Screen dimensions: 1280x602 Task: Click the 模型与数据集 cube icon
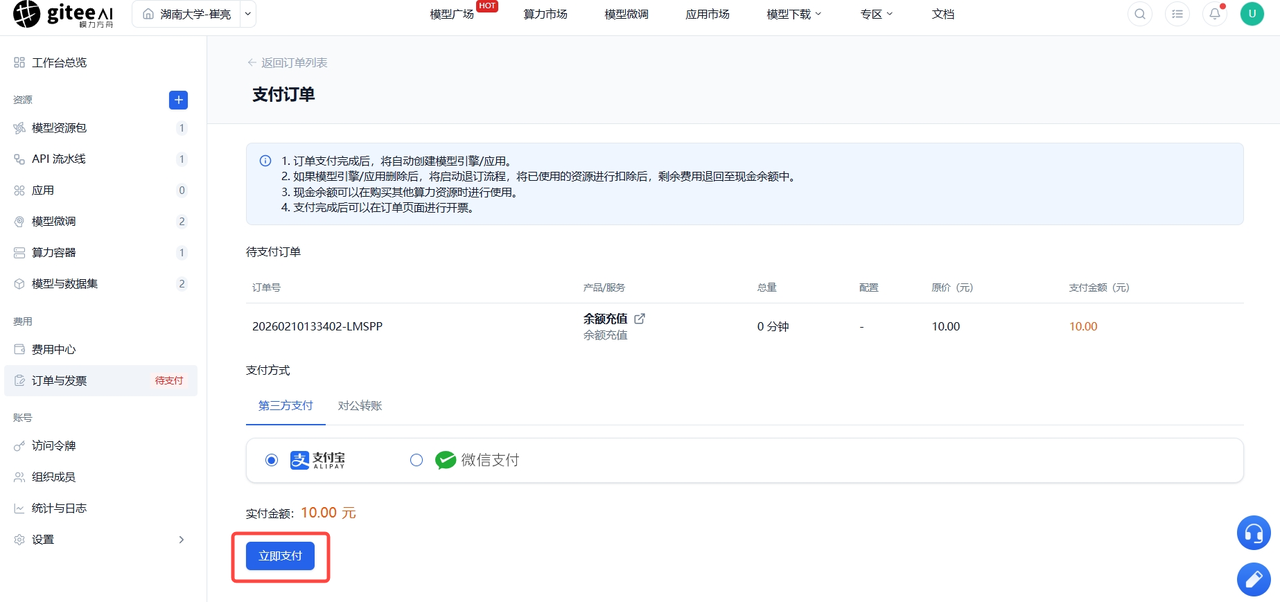click(x=19, y=284)
